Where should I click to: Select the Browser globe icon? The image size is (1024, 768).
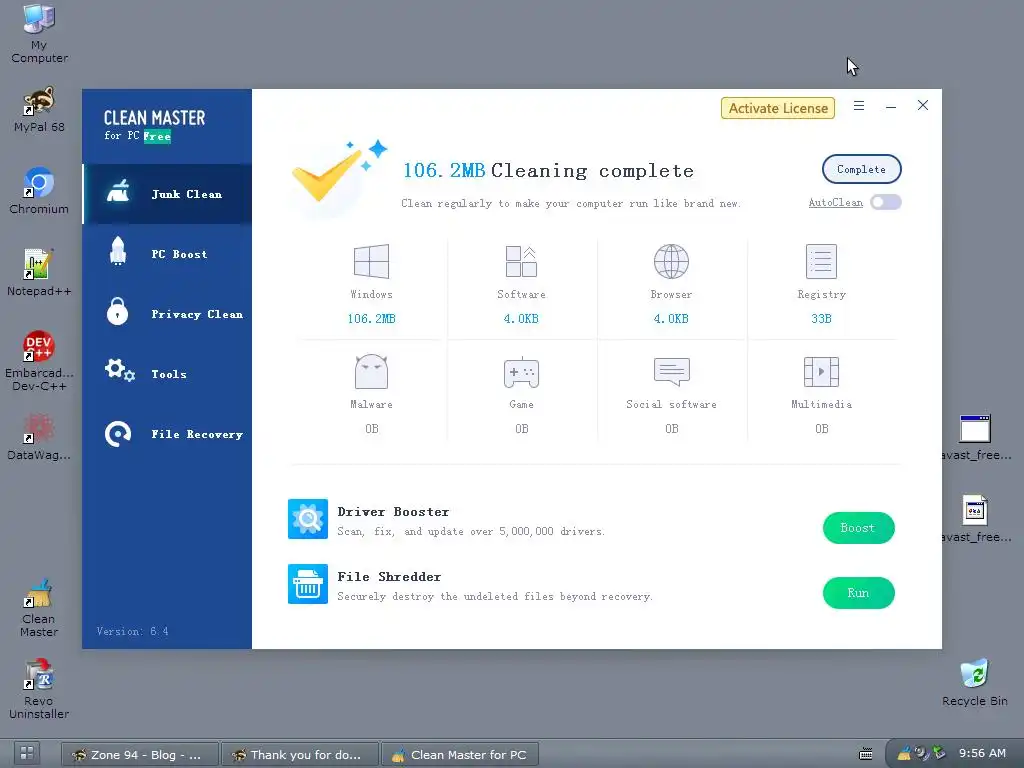click(671, 261)
